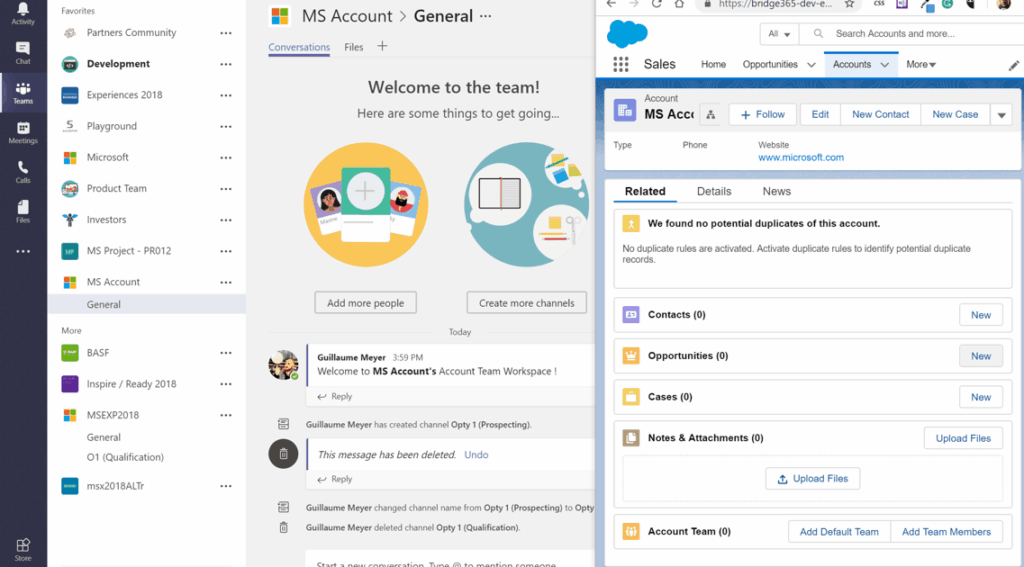Open the All search scope dropdown
The image size is (1024, 567).
click(x=779, y=34)
